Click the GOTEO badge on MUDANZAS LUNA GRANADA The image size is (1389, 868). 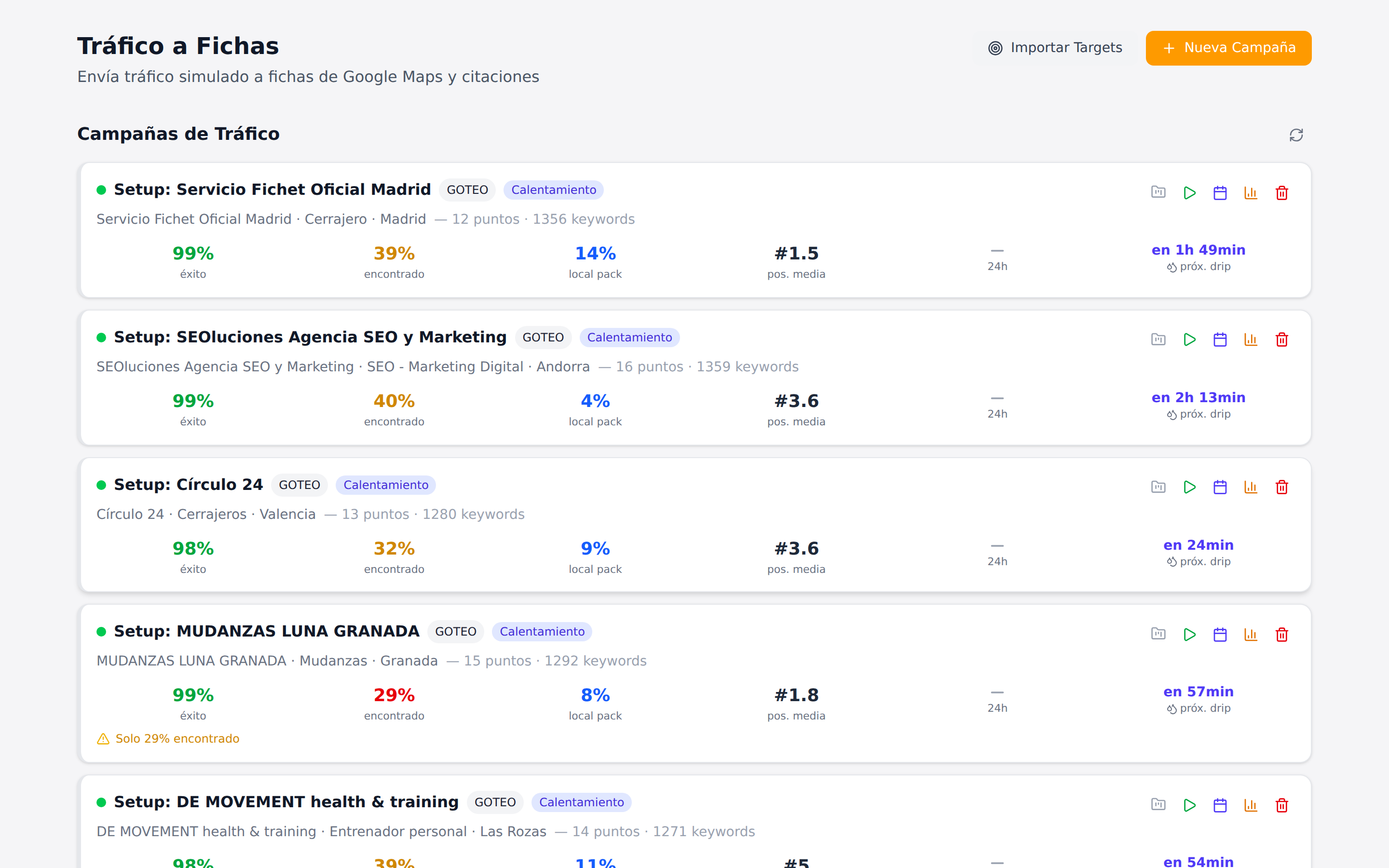tap(455, 632)
